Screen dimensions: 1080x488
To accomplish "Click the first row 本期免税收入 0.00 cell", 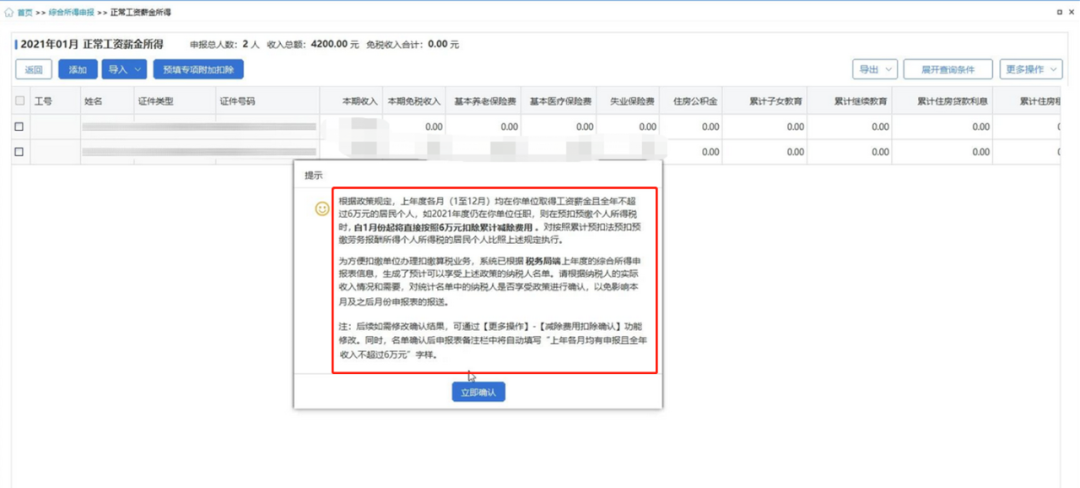I will [x=414, y=127].
